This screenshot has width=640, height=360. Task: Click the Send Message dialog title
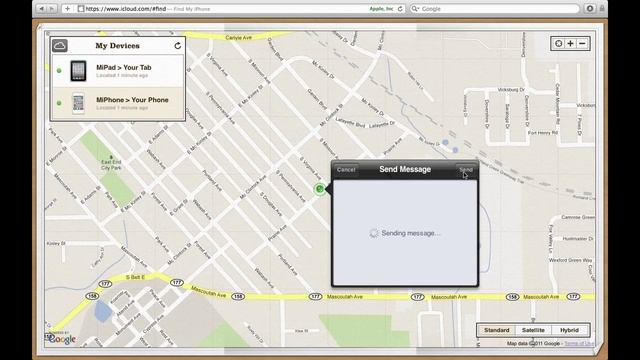[405, 169]
